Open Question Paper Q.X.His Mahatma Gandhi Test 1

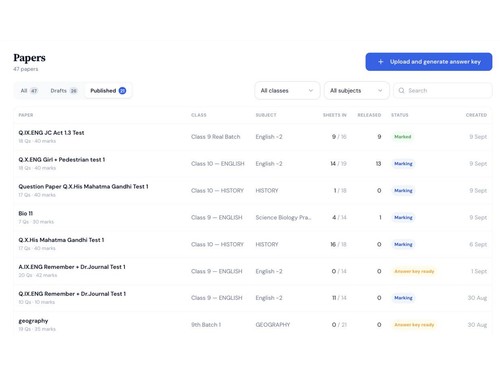[x=83, y=187]
